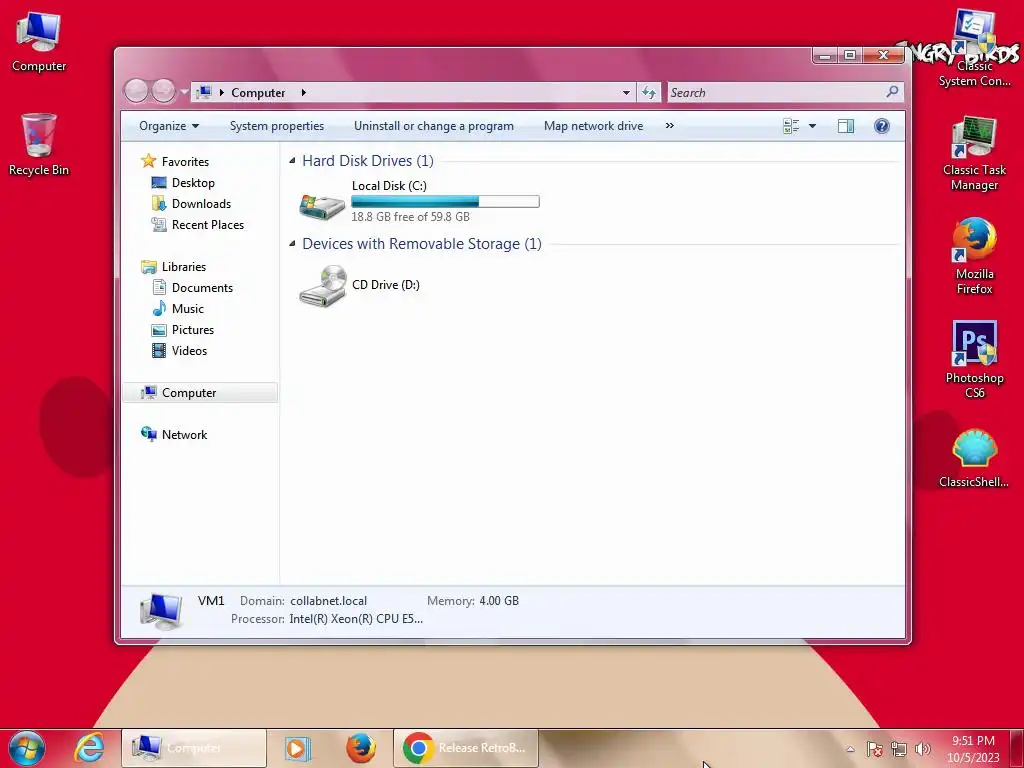Click the network tray icon
Screen dimensions: 1024x768
(x=899, y=749)
